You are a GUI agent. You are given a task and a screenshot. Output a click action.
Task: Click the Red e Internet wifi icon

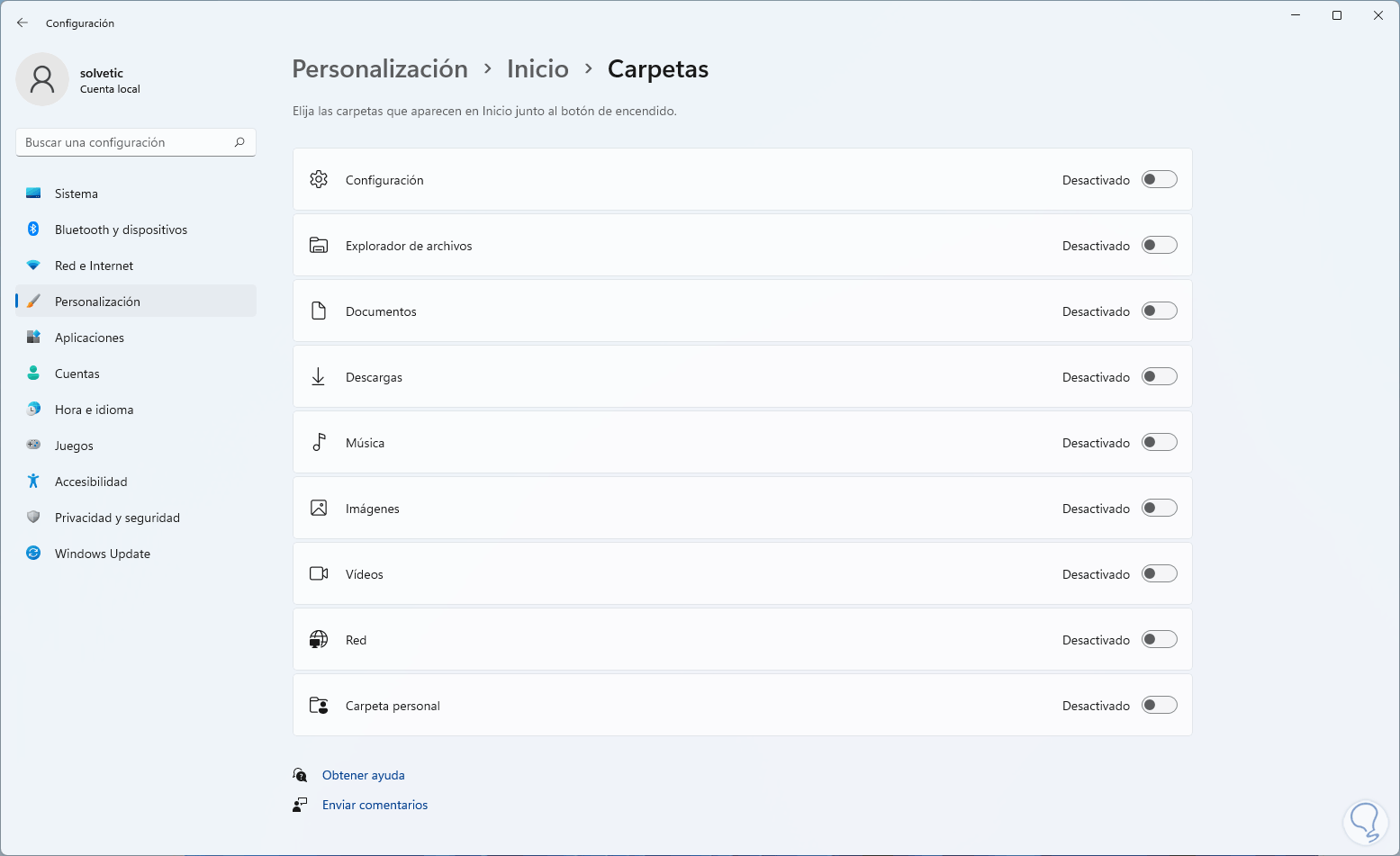pyautogui.click(x=33, y=266)
